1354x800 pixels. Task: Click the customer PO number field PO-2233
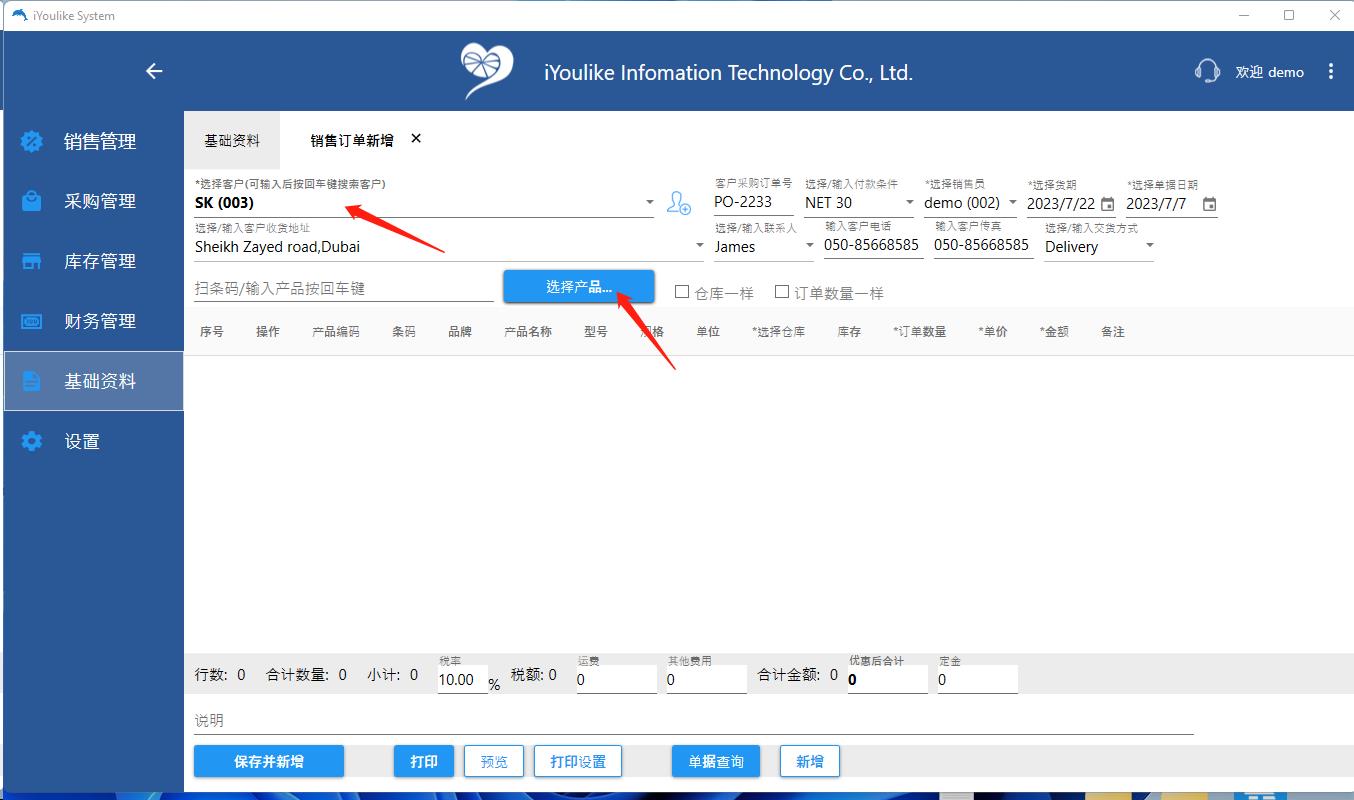[x=754, y=202]
